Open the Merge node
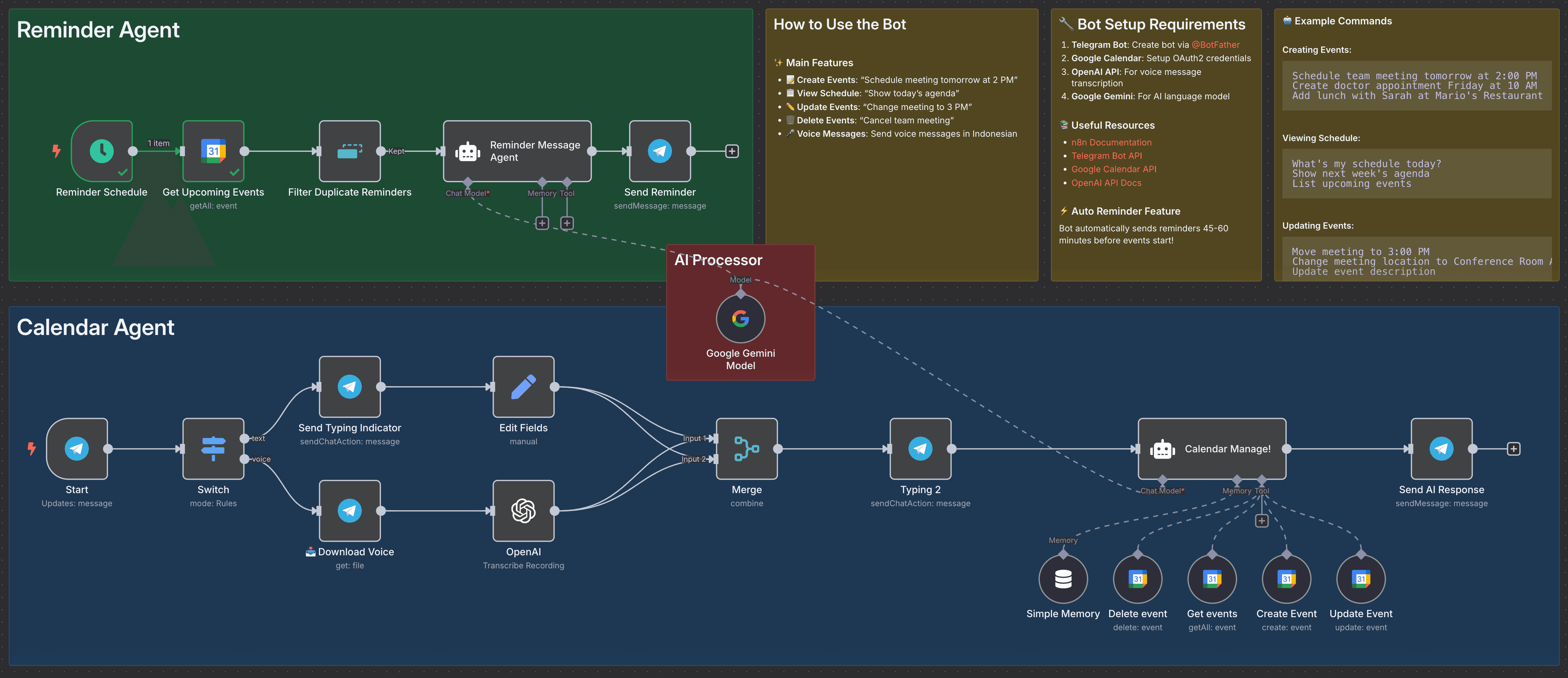 [747, 449]
